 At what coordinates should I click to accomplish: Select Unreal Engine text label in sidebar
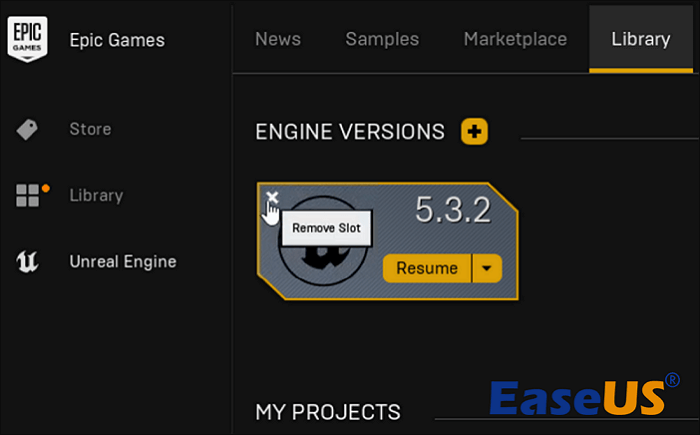(122, 262)
